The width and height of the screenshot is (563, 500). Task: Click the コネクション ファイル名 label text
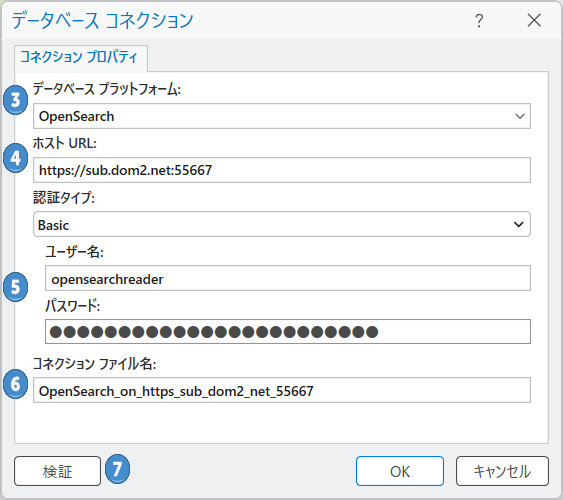(x=94, y=364)
